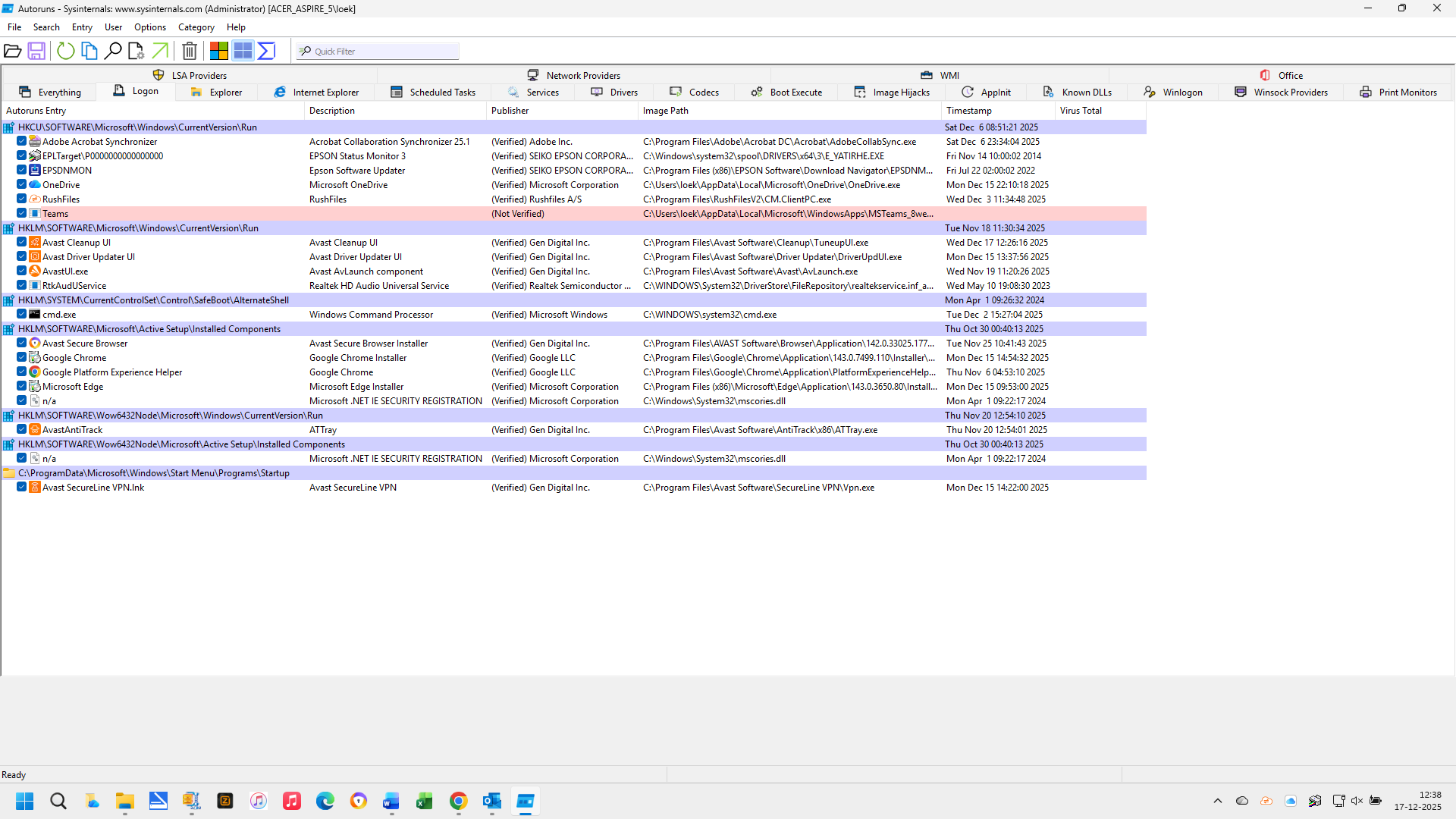Click the trash can Delete icon
Image resolution: width=1456 pixels, height=819 pixels.
[x=190, y=51]
